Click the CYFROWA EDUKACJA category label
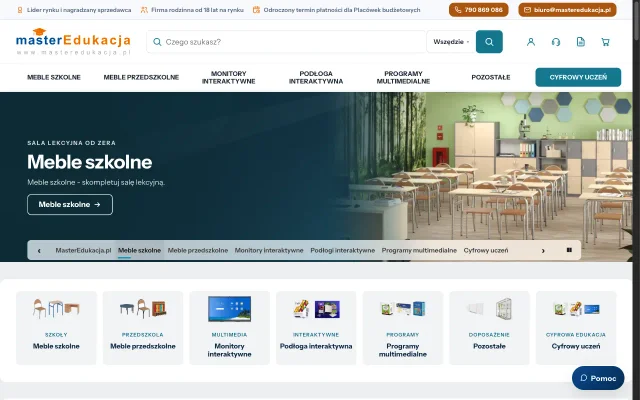The width and height of the screenshot is (640, 400). 576,335
